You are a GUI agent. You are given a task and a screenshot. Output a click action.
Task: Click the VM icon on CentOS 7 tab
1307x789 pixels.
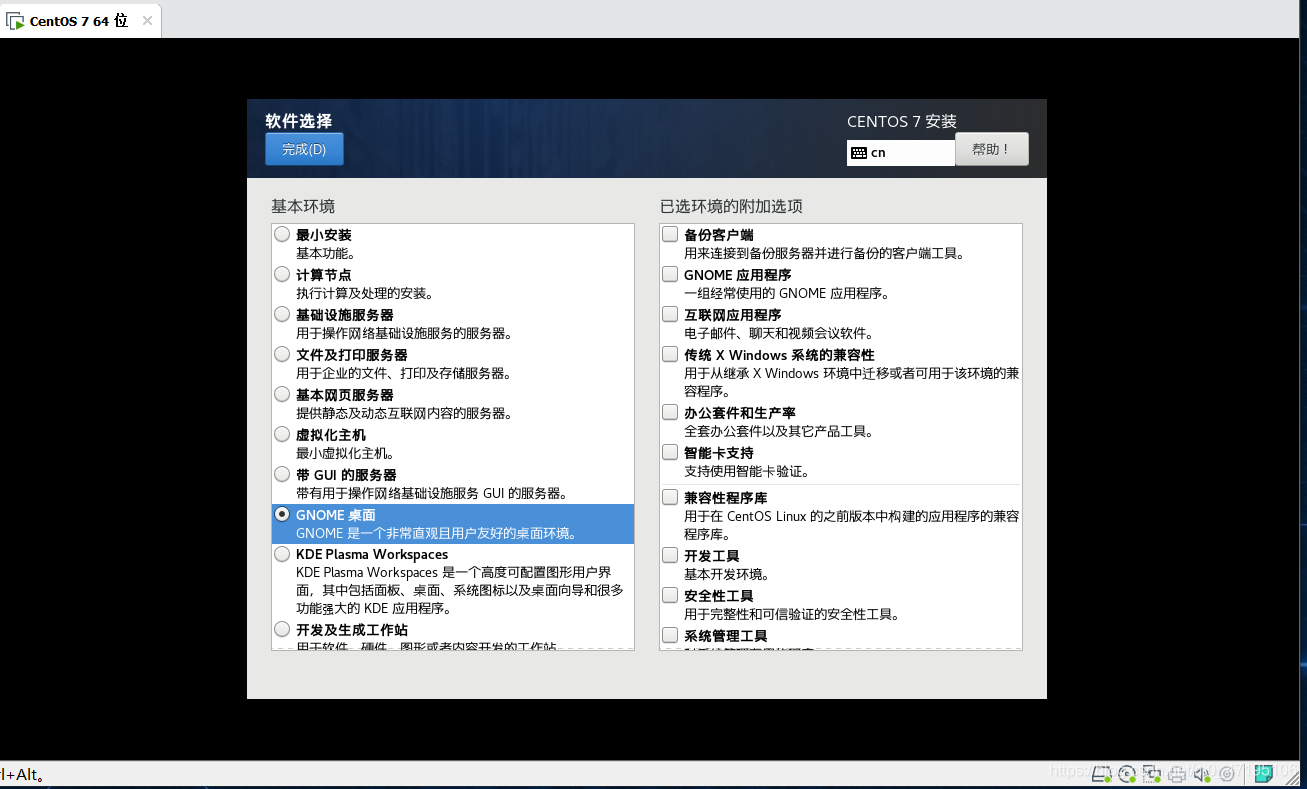[15, 21]
